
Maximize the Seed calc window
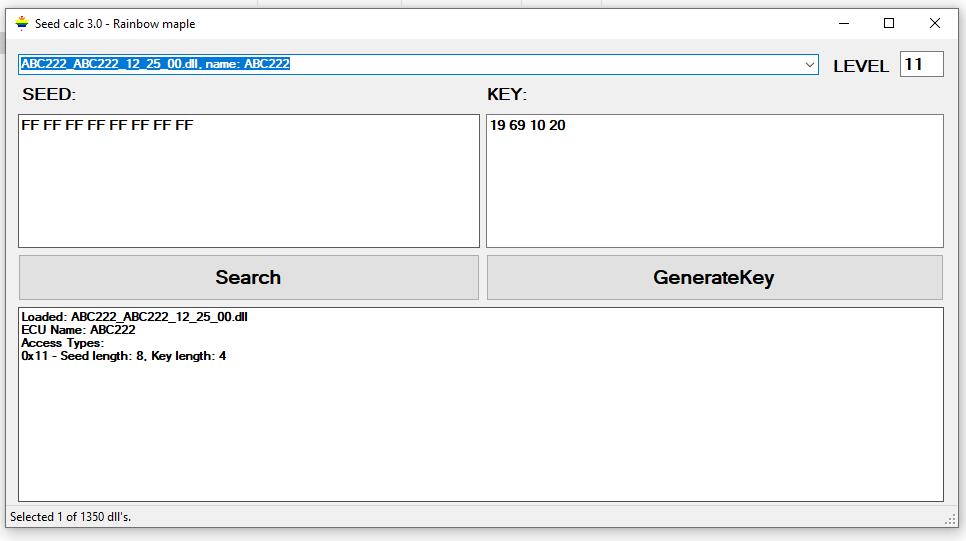(888, 23)
